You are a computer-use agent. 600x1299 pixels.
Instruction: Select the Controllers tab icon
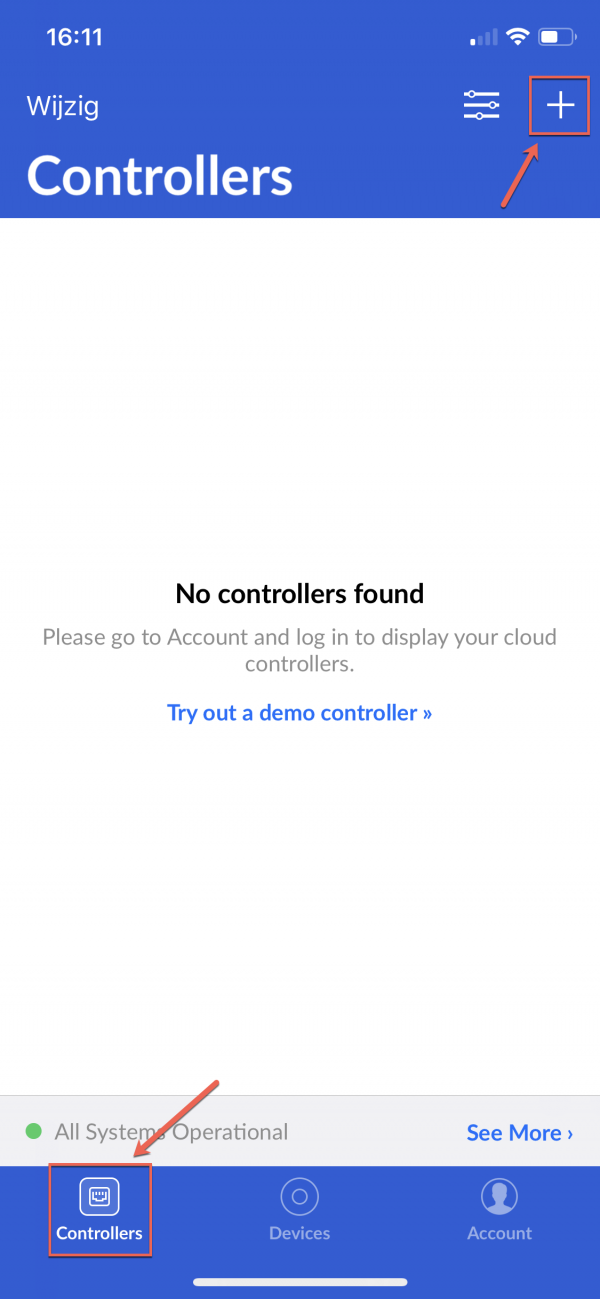(x=99, y=1196)
